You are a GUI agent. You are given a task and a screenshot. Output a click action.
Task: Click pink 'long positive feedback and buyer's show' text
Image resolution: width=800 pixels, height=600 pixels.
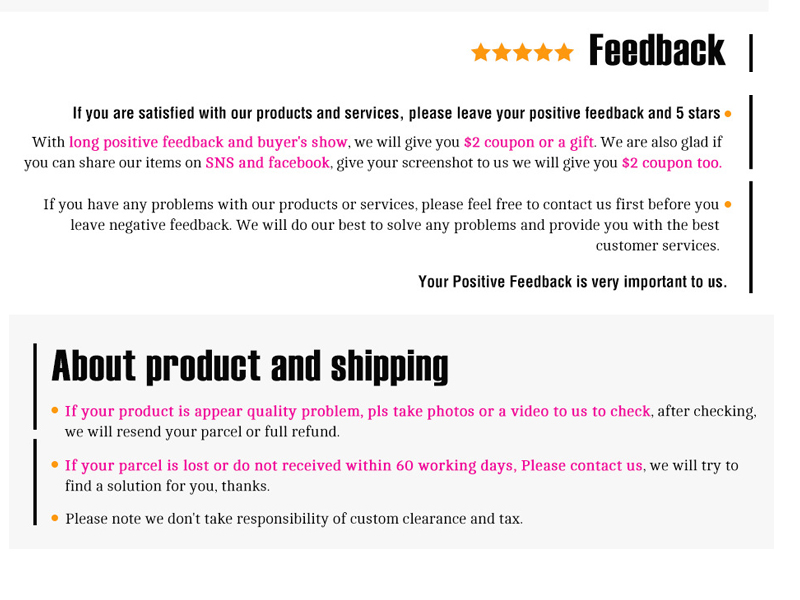coord(208,142)
